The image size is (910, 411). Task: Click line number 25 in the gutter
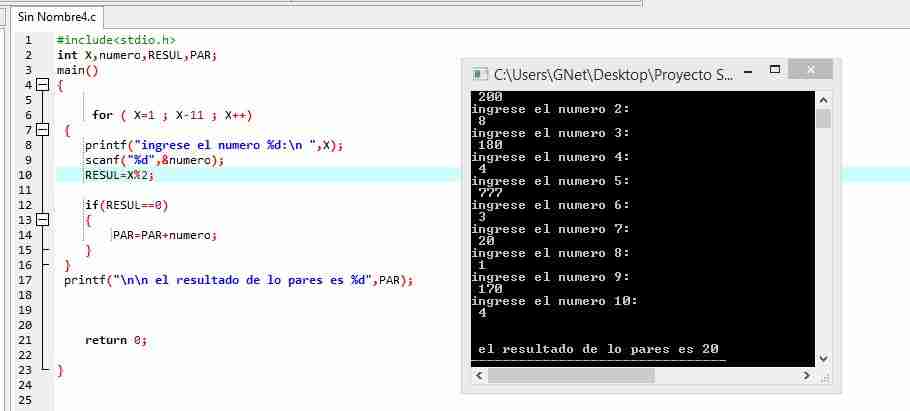(25, 401)
